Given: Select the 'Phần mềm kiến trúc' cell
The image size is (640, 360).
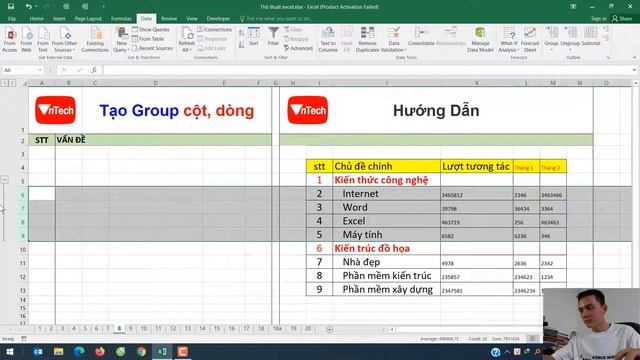Looking at the screenshot, I should (387, 276).
